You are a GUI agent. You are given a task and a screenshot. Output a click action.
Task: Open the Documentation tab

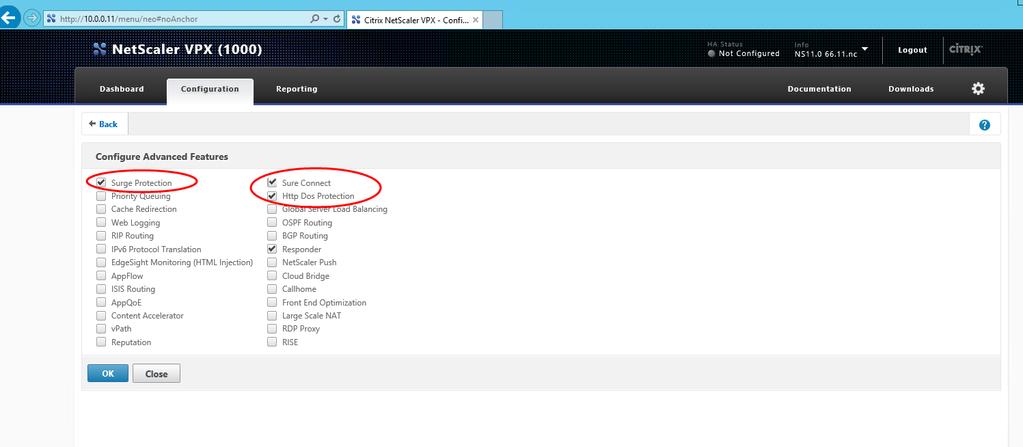tap(819, 89)
